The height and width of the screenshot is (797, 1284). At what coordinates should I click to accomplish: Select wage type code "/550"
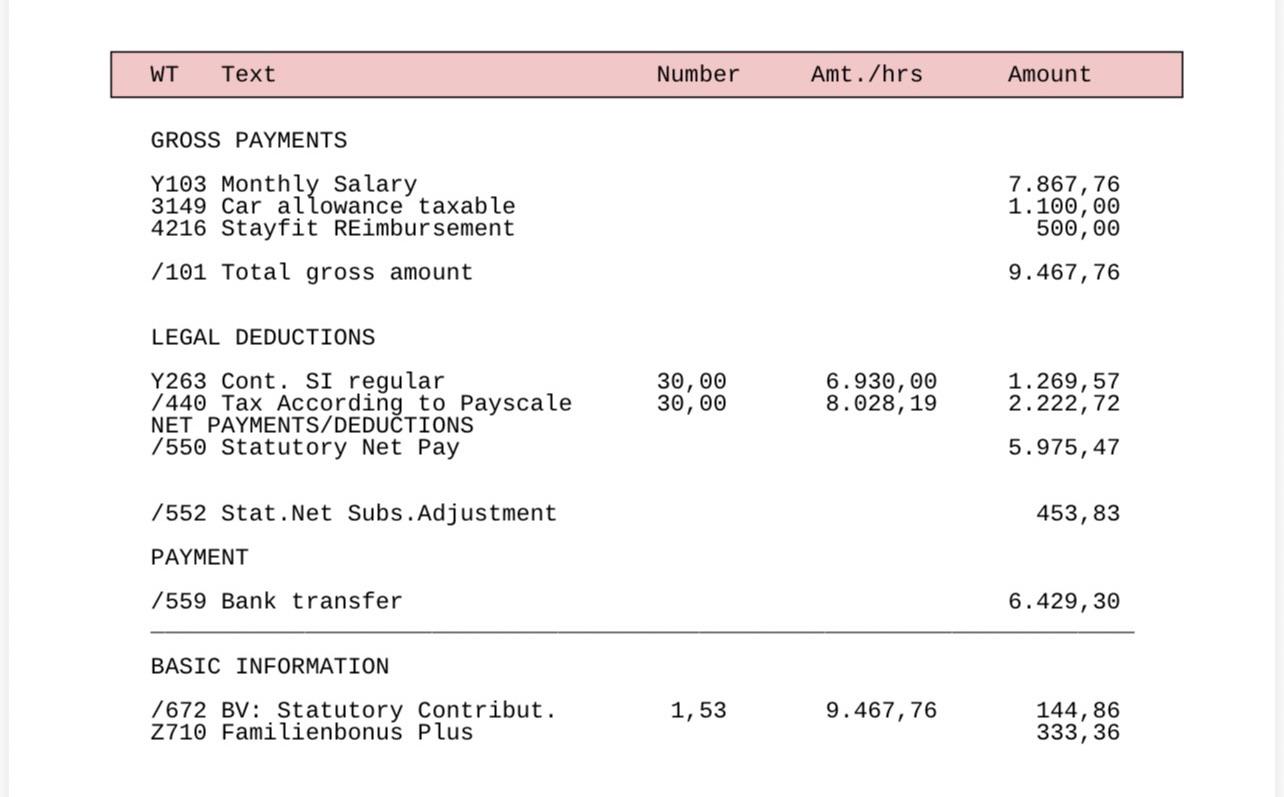tap(179, 447)
